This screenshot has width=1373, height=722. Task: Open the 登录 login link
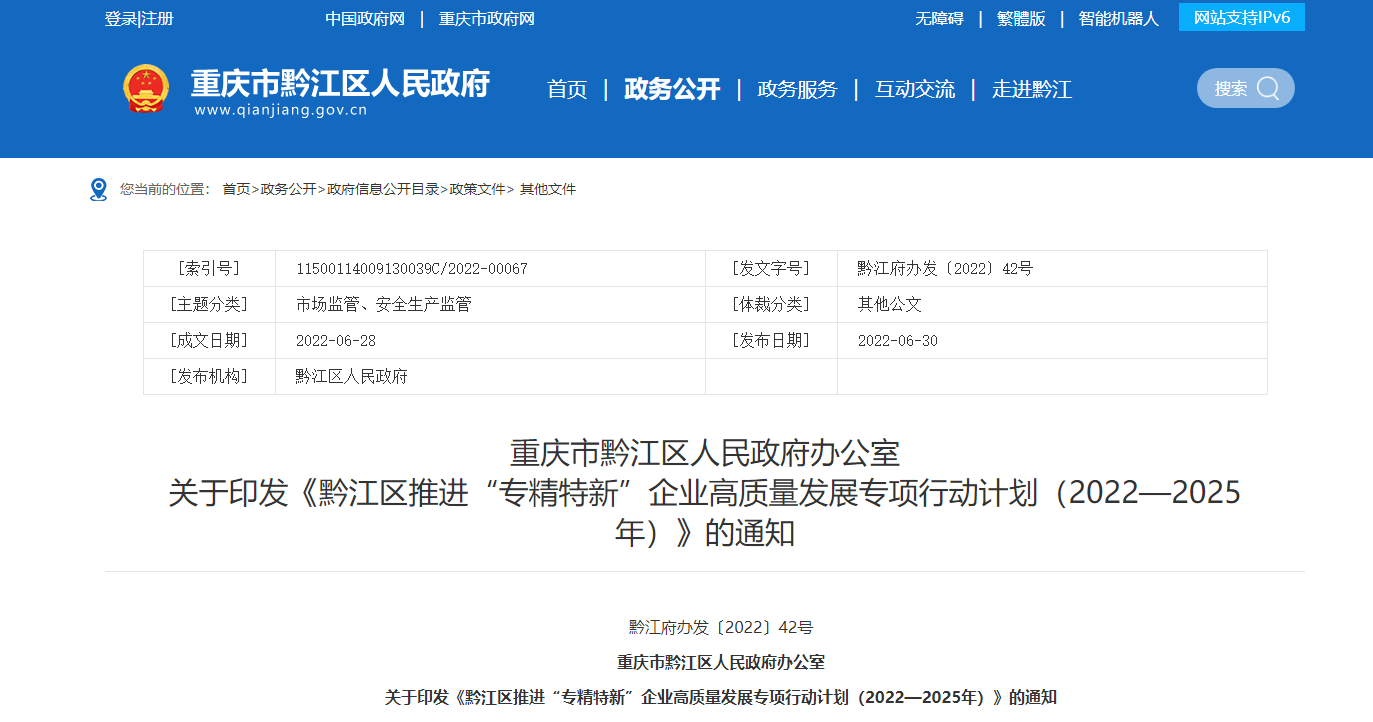point(120,19)
